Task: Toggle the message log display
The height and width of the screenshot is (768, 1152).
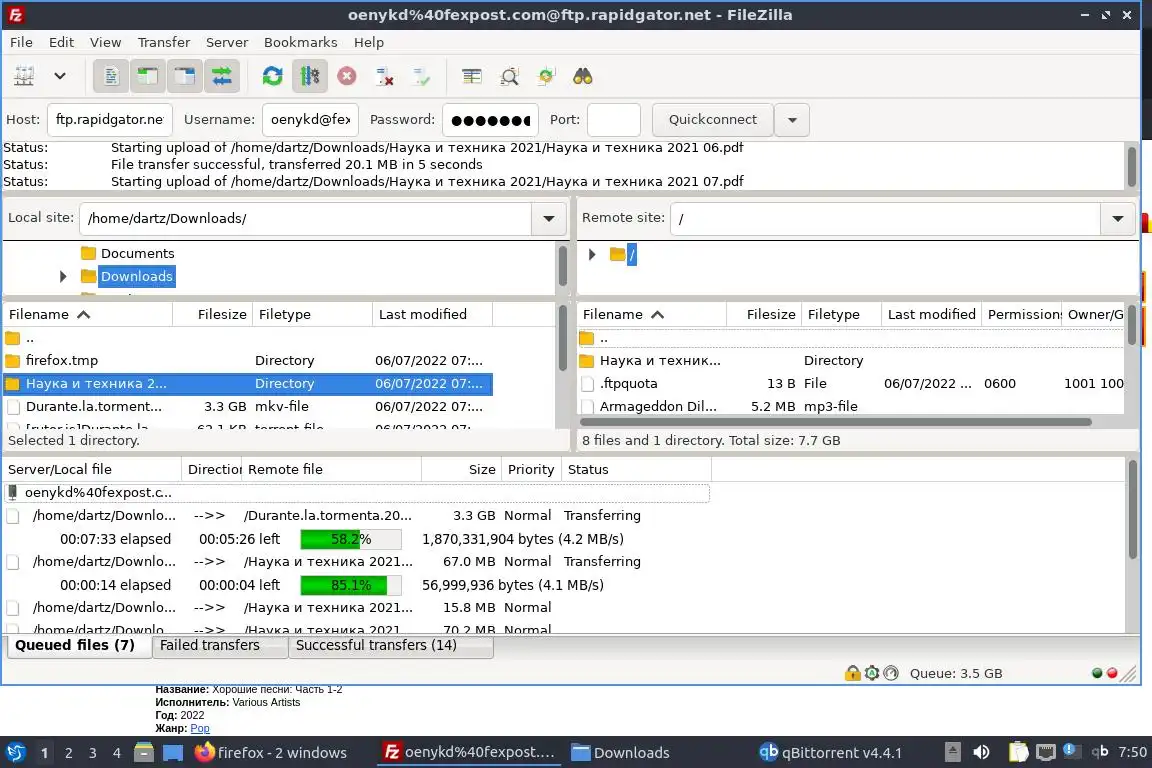Action: tap(111, 76)
